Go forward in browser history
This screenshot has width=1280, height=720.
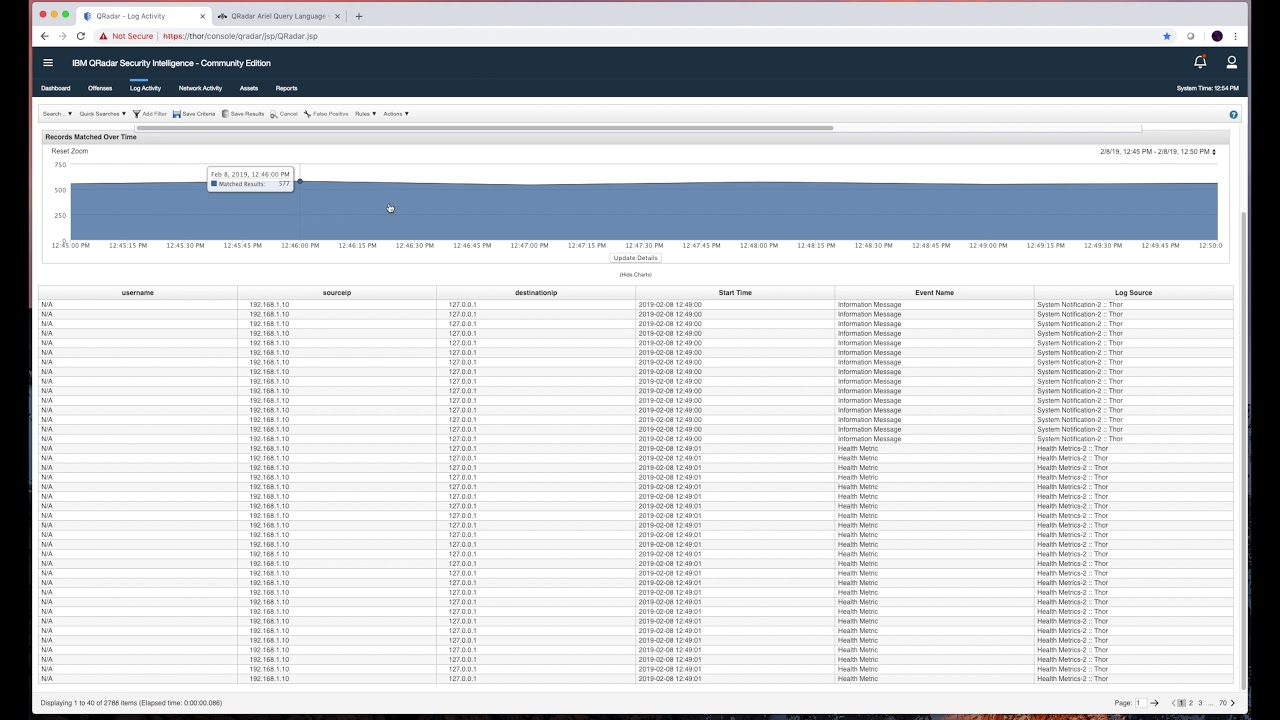coord(62,36)
